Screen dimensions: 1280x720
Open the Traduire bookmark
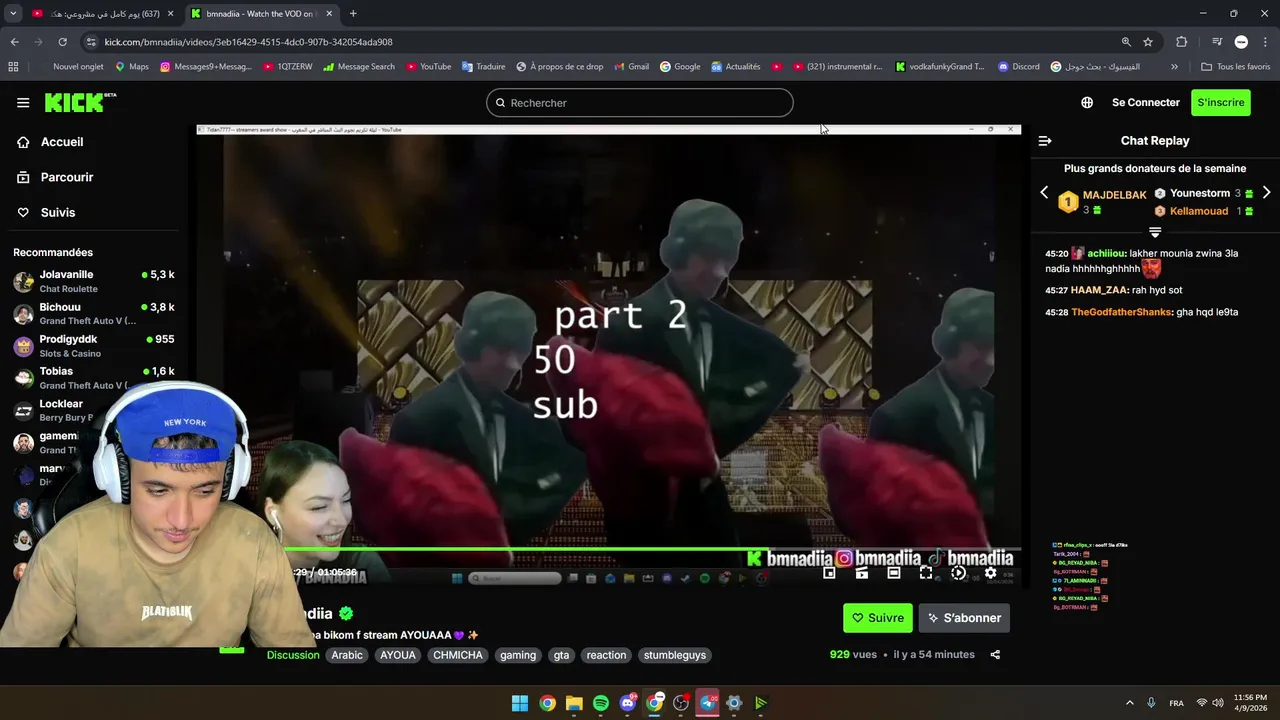[x=483, y=67]
